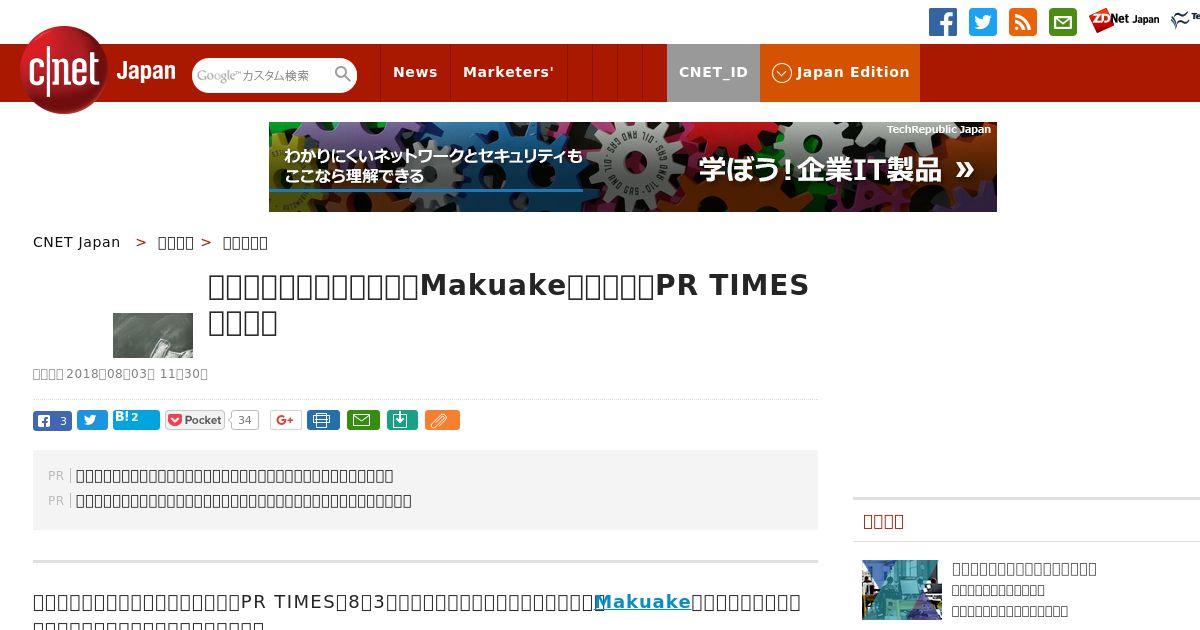Image resolution: width=1200 pixels, height=630 pixels.
Task: Tweet this article via share bar
Action: (x=92, y=420)
